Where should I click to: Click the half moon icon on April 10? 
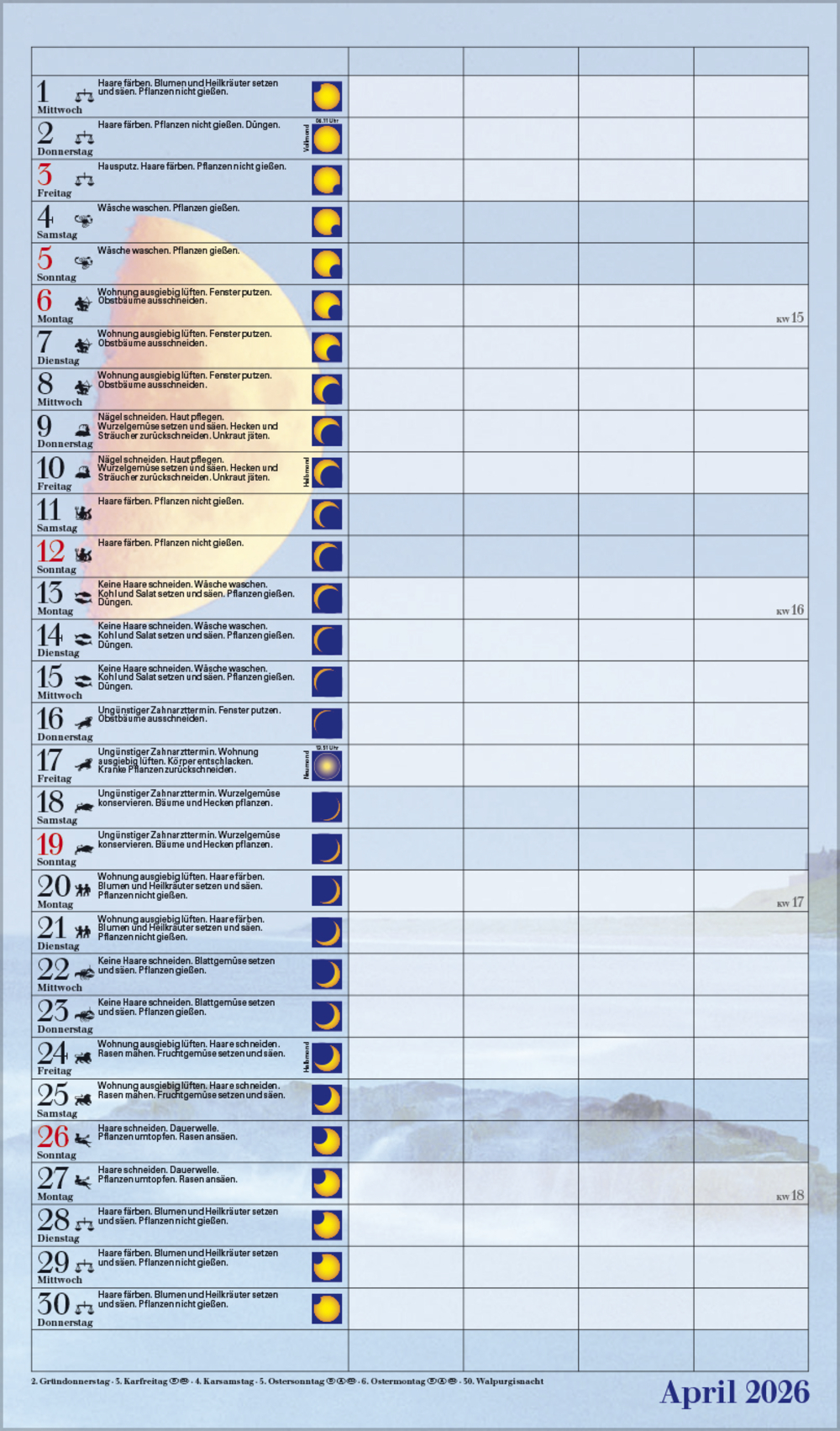pos(327,473)
